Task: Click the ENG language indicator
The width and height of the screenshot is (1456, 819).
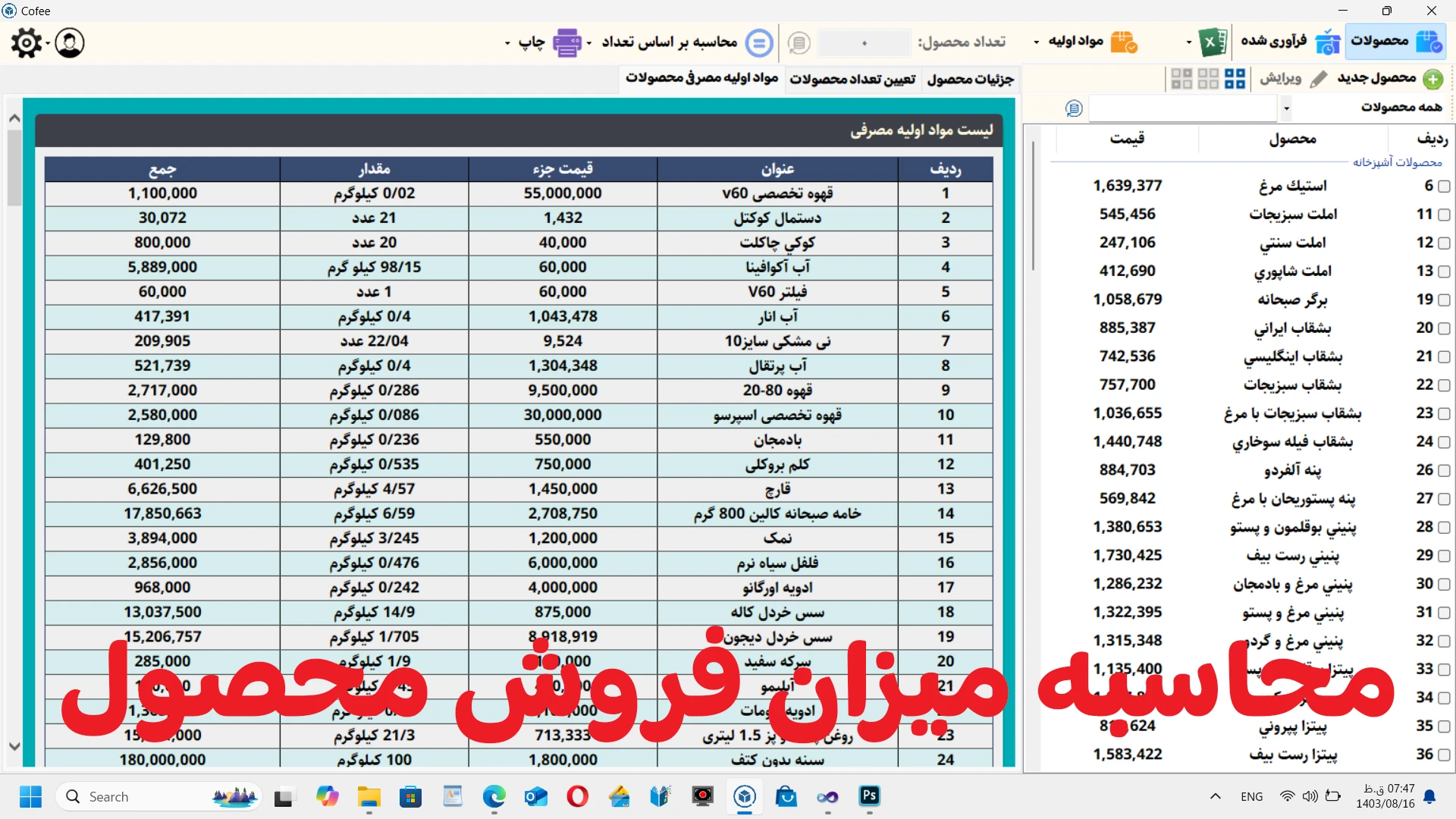Action: tap(1252, 796)
